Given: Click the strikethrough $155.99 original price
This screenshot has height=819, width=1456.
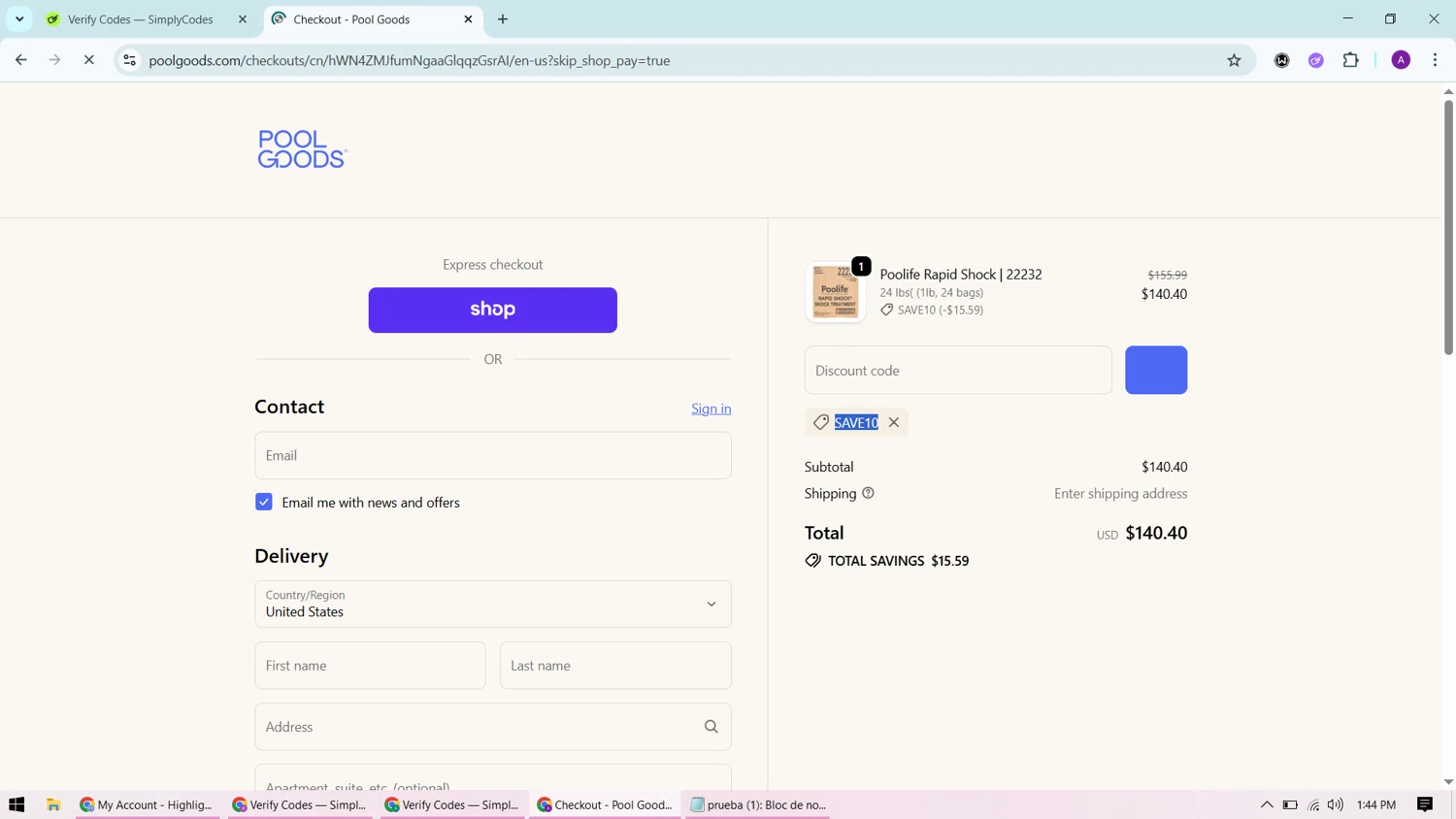Looking at the screenshot, I should [x=1167, y=275].
